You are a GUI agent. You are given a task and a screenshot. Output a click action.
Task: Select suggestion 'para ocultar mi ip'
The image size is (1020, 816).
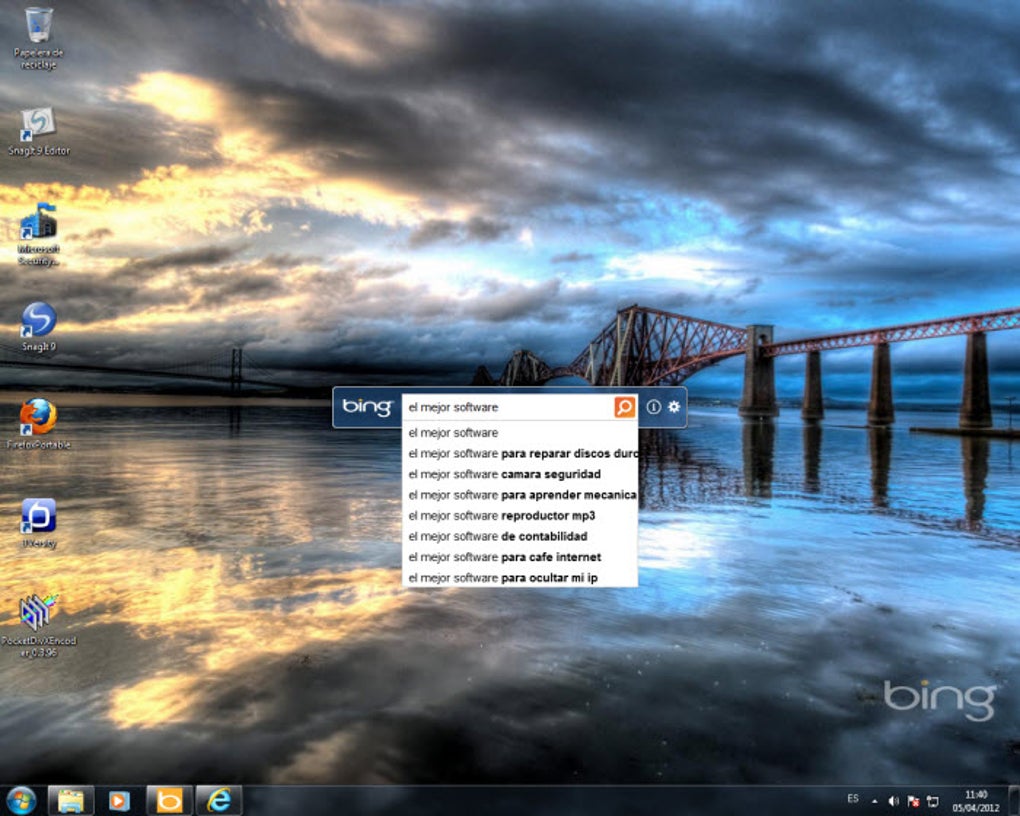pos(520,578)
